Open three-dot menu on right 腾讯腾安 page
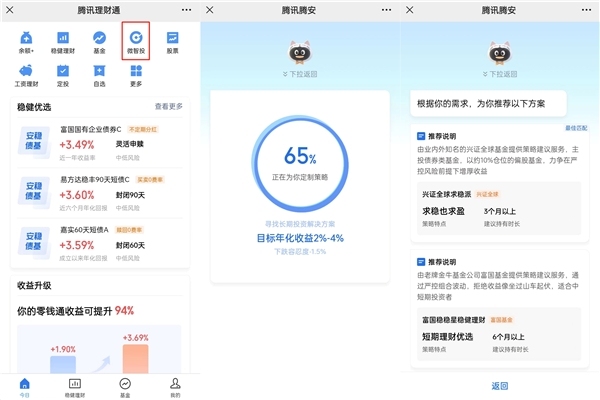 (586, 10)
